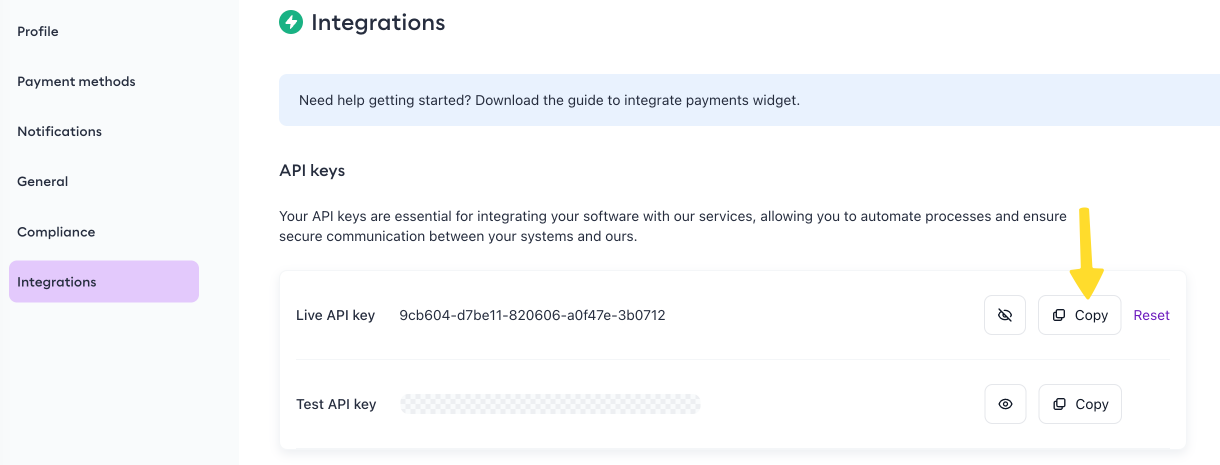Open the Profile settings section

click(38, 32)
